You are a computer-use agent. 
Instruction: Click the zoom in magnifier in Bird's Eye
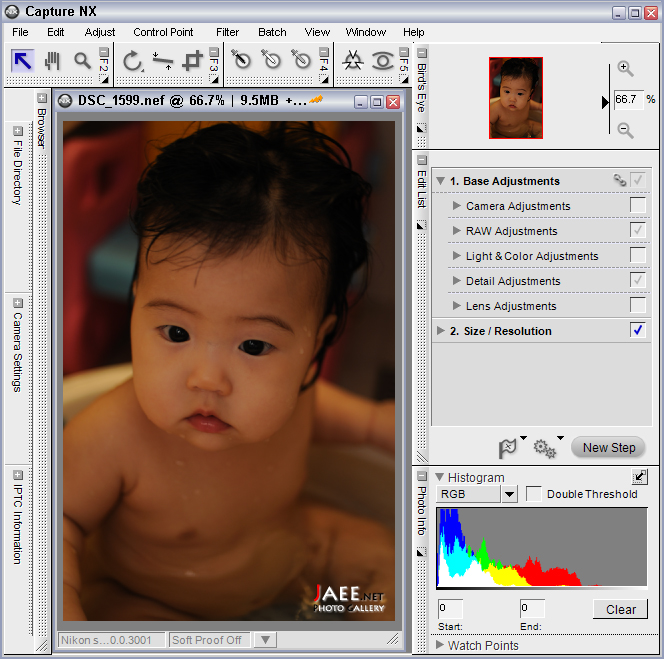click(625, 69)
